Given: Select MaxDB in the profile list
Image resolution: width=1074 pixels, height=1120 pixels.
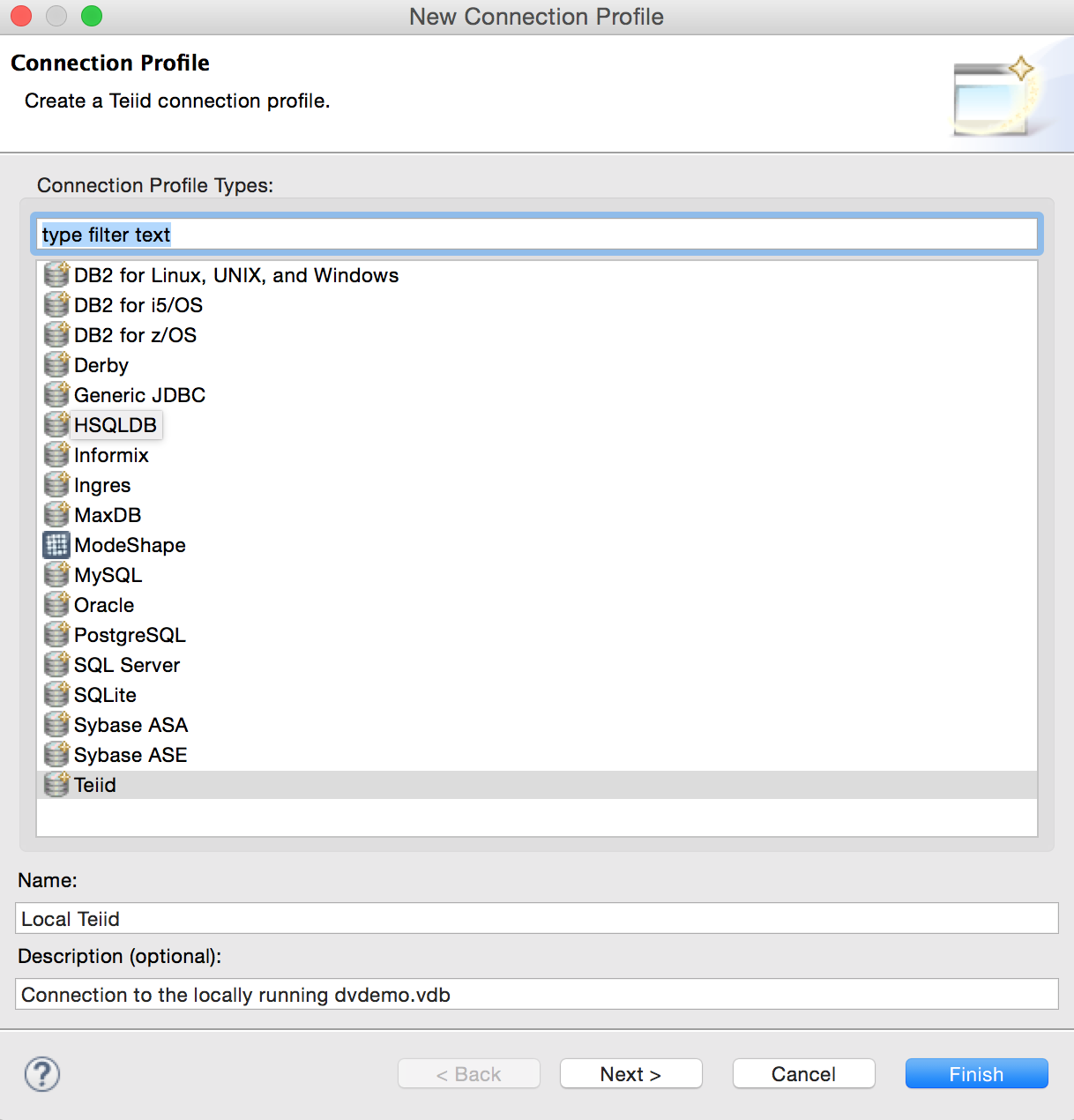Looking at the screenshot, I should pos(107,515).
